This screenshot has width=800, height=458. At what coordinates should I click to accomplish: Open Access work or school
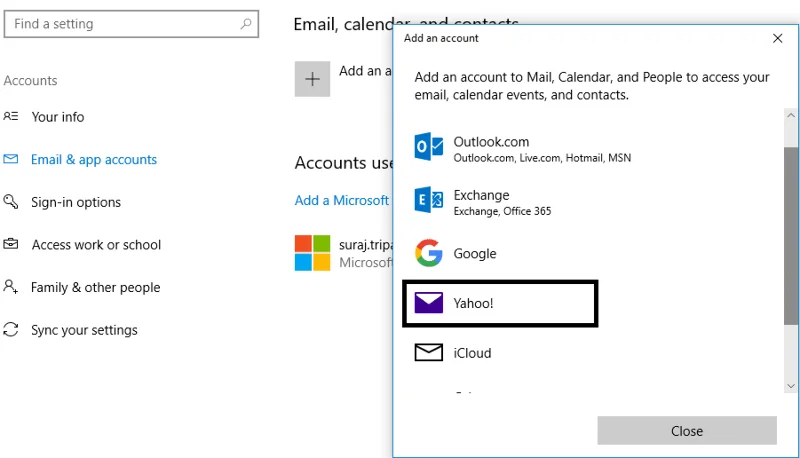(96, 245)
